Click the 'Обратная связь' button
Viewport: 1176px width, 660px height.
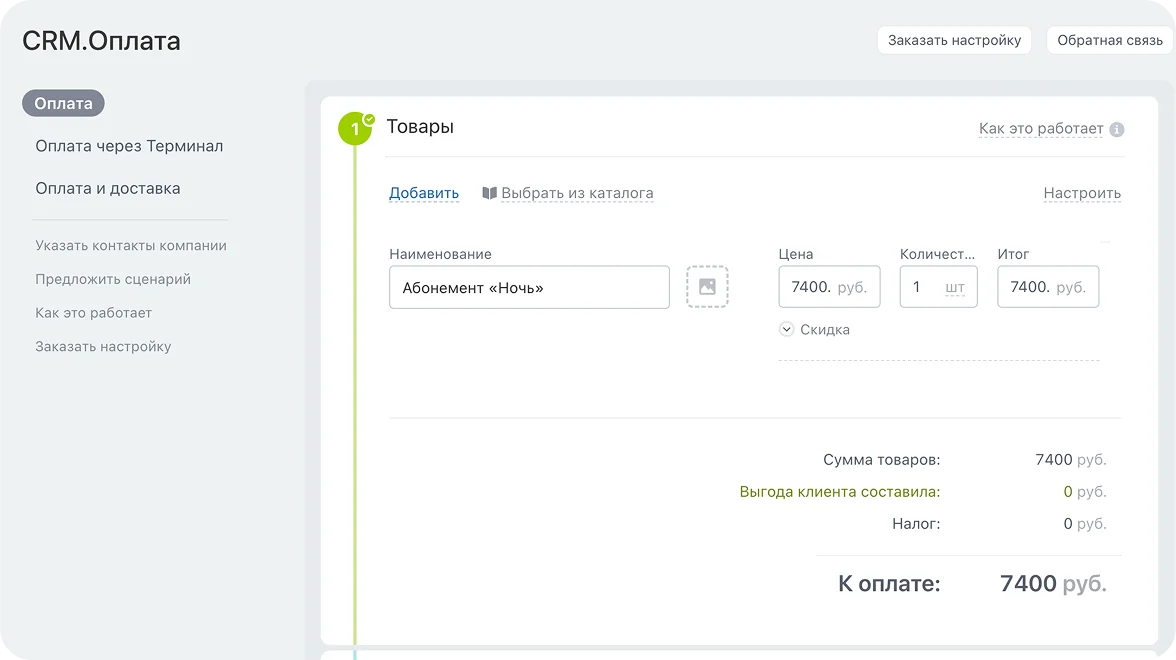pyautogui.click(x=1109, y=40)
